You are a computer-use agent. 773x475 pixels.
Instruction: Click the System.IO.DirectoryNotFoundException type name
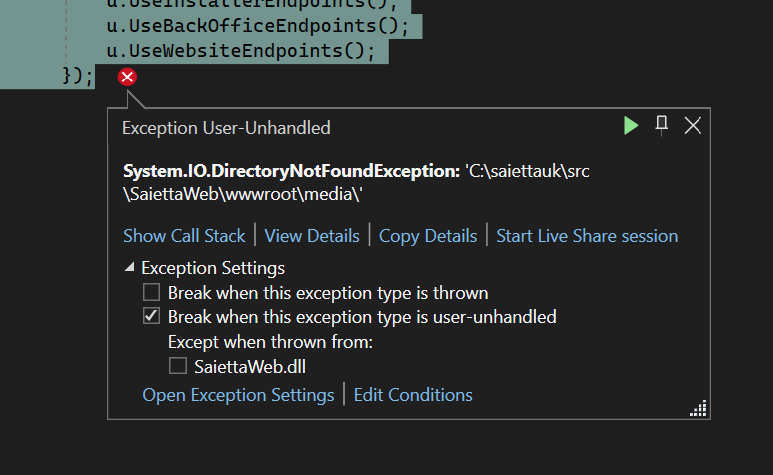[291, 171]
